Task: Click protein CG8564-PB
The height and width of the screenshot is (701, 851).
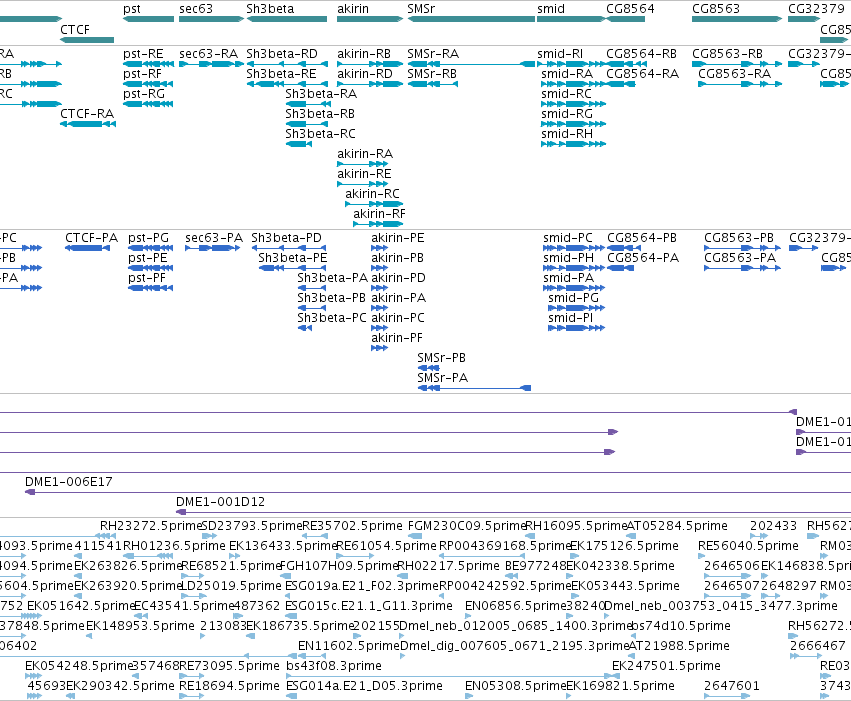Action: tap(642, 238)
